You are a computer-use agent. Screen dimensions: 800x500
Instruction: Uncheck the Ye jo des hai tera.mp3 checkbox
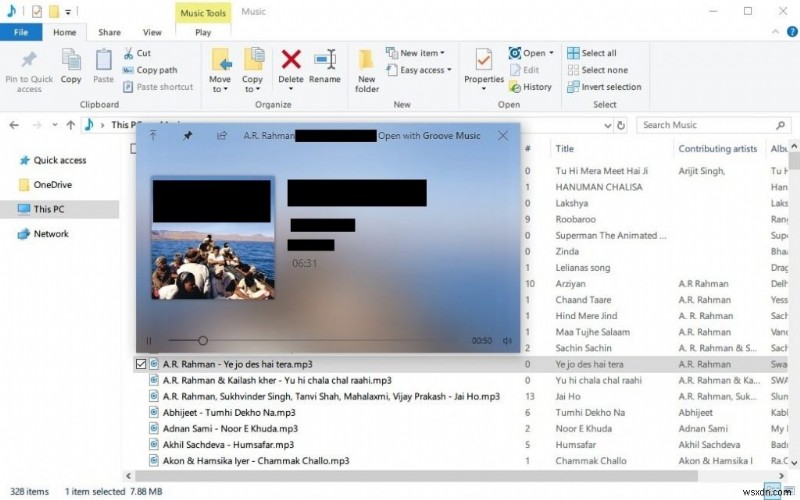141,364
